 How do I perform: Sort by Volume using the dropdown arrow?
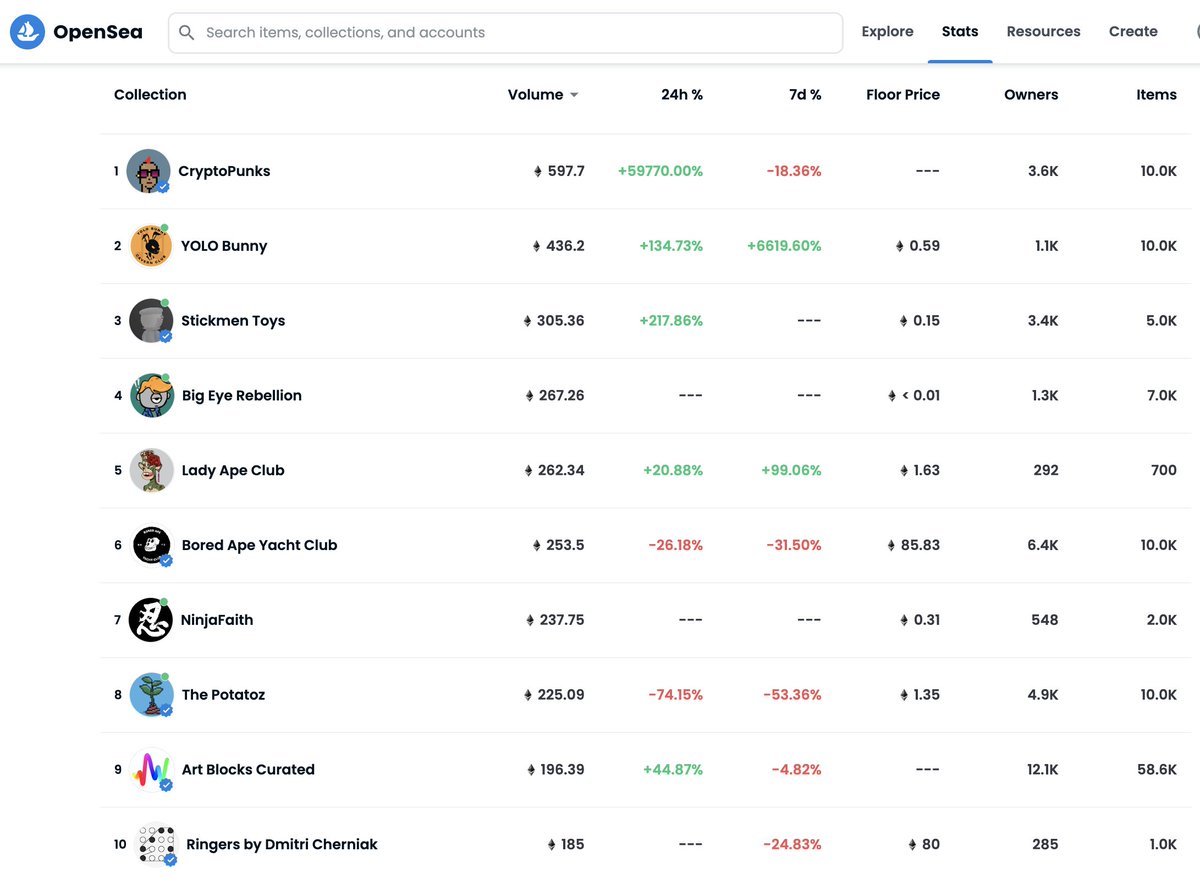click(x=574, y=95)
